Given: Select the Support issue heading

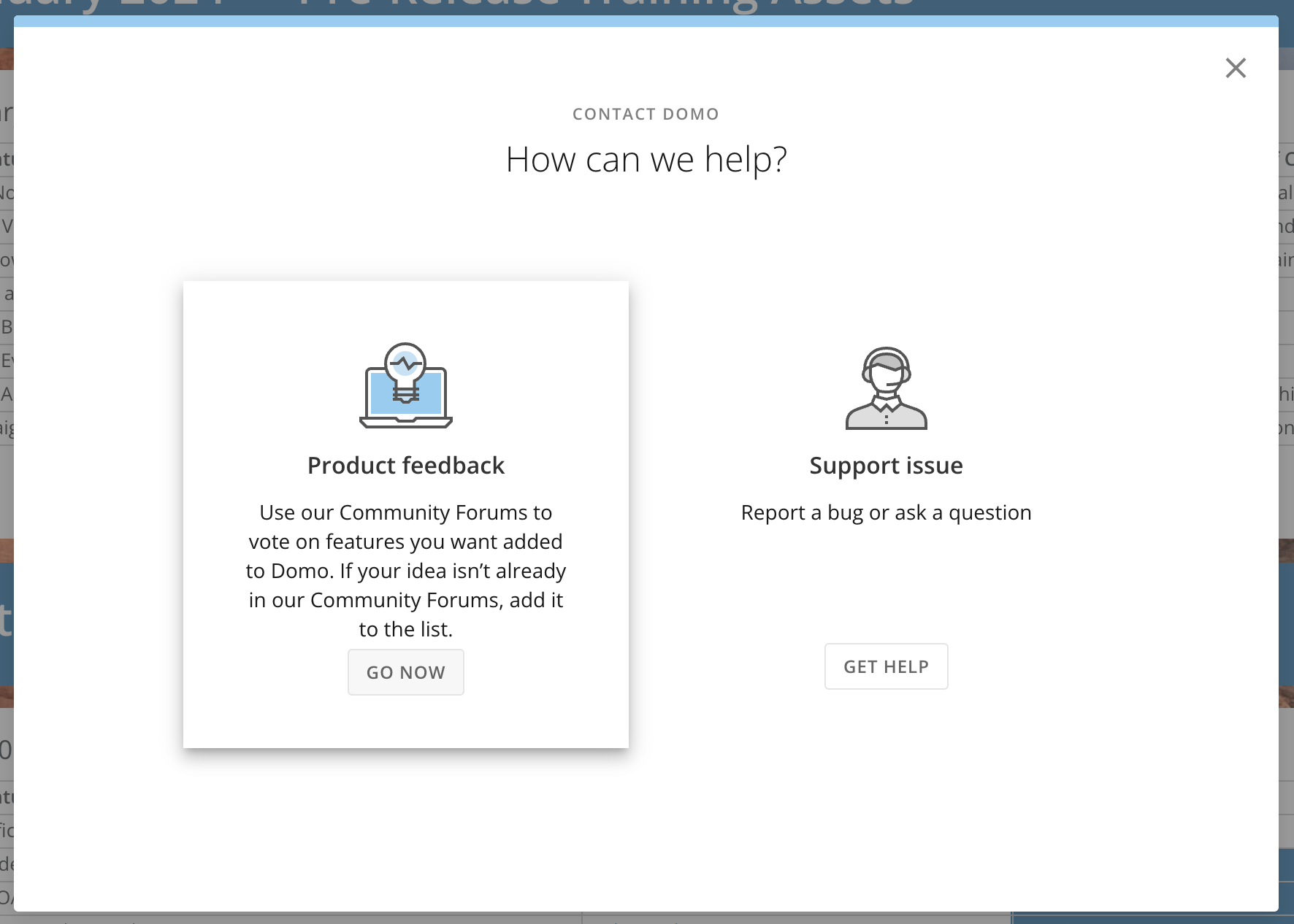Looking at the screenshot, I should pyautogui.click(x=886, y=466).
